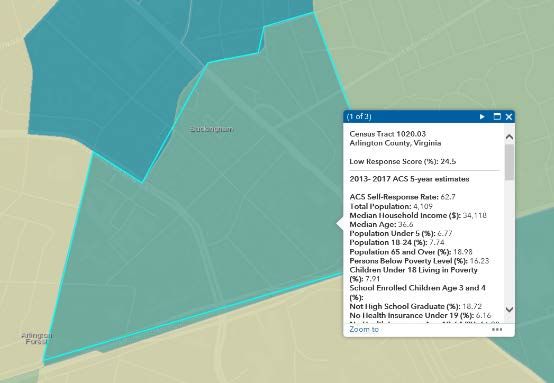Show next feature using popup arrow

click(x=482, y=117)
